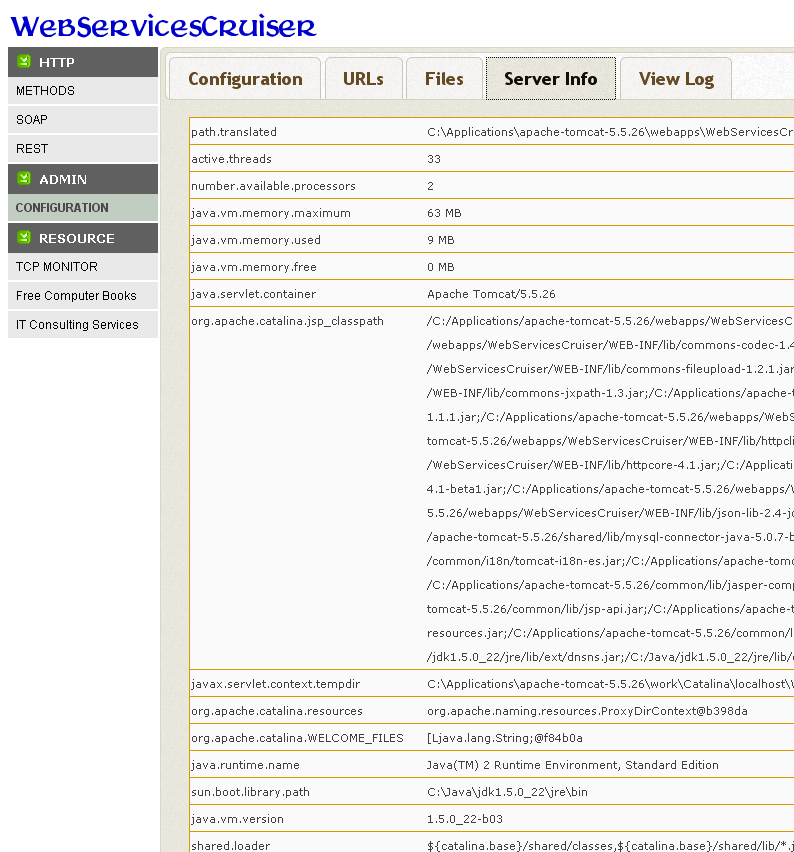The height and width of the screenshot is (852, 794).
Task: Click the number.available.processors row label
Action: pos(273,186)
